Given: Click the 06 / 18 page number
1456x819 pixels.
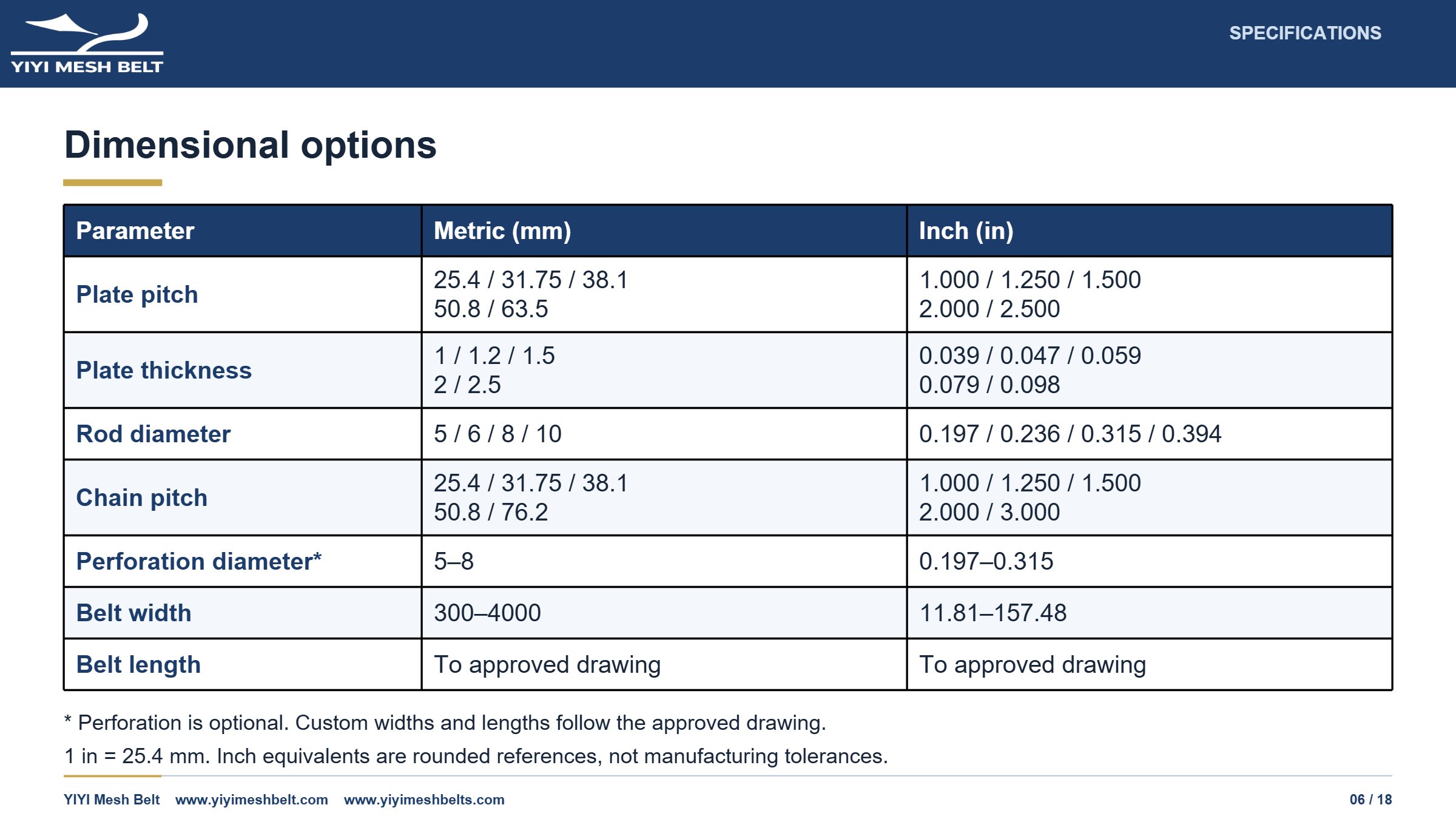Looking at the screenshot, I should (1371, 800).
